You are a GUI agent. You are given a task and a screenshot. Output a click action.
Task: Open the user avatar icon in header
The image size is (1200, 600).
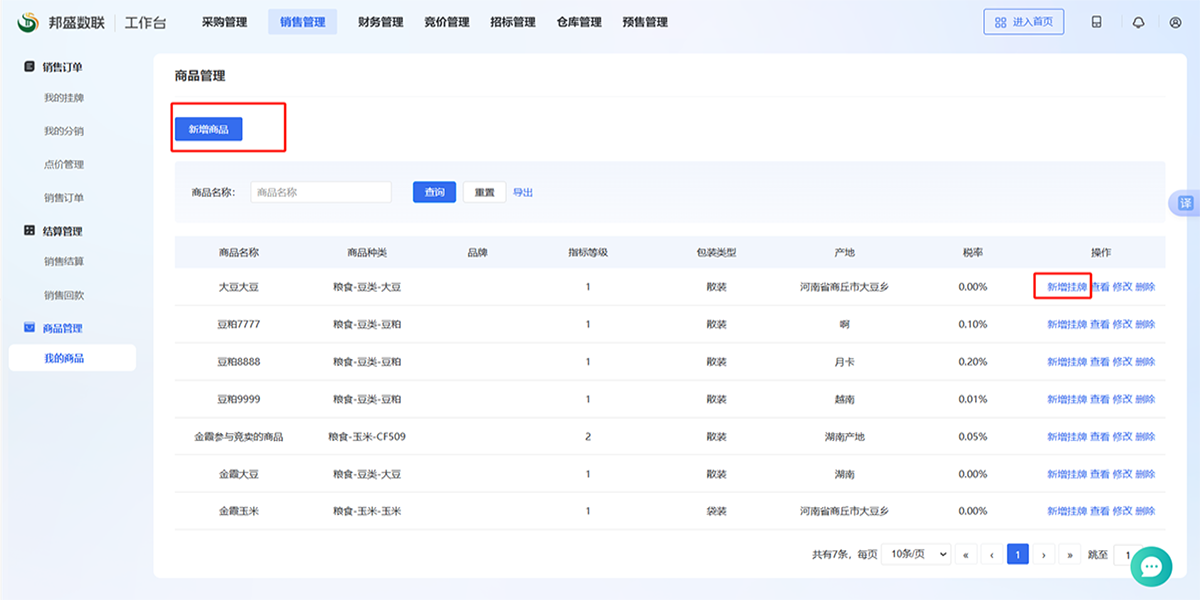[x=1176, y=21]
